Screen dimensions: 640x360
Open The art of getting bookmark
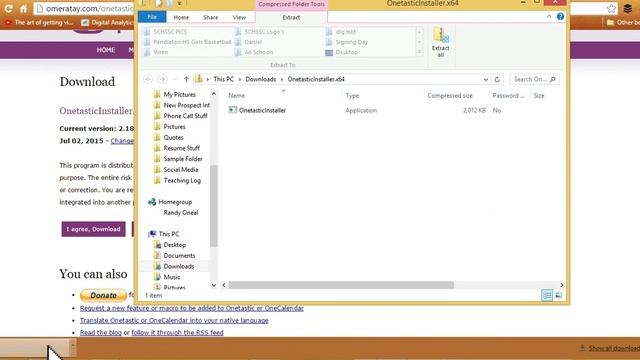pyautogui.click(x=39, y=22)
